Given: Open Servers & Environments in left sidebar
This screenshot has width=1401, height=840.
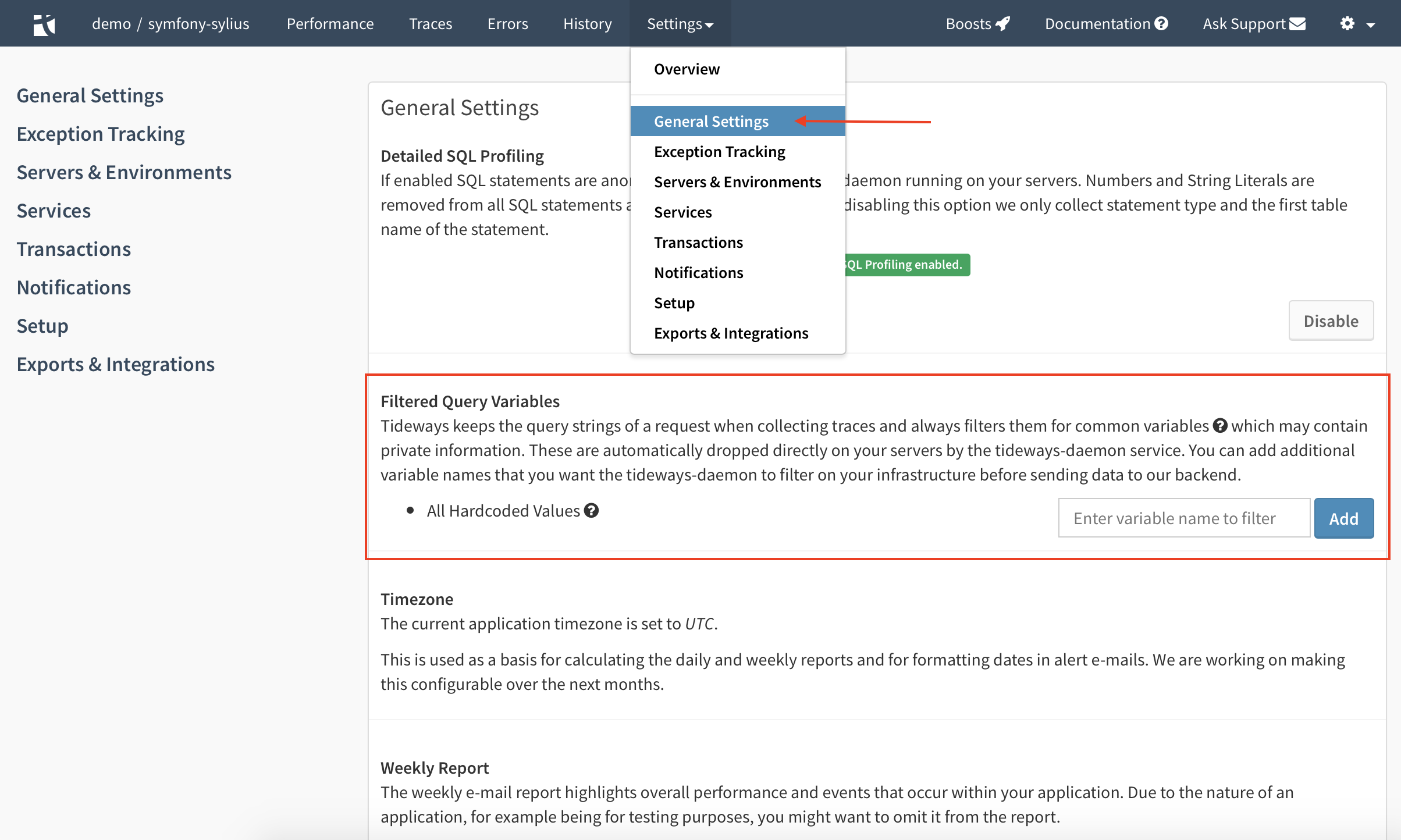Looking at the screenshot, I should (x=124, y=172).
